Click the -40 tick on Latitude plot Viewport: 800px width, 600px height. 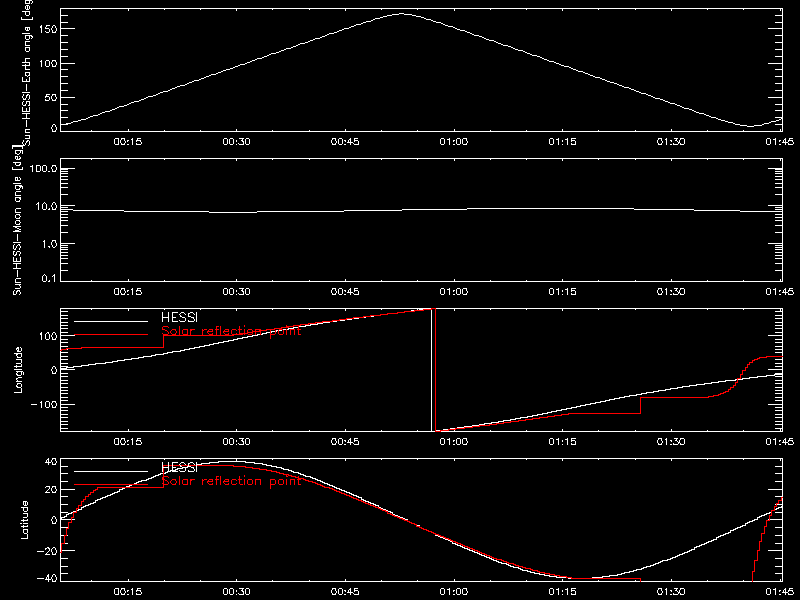coord(47,579)
